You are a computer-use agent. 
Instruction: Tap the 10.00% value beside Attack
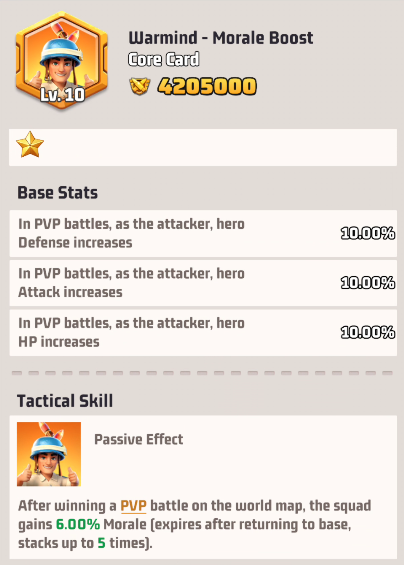tap(368, 283)
